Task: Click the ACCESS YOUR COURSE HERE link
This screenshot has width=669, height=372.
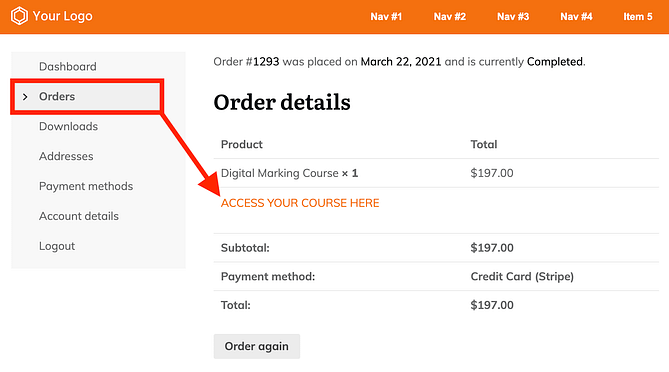Action: pos(300,203)
